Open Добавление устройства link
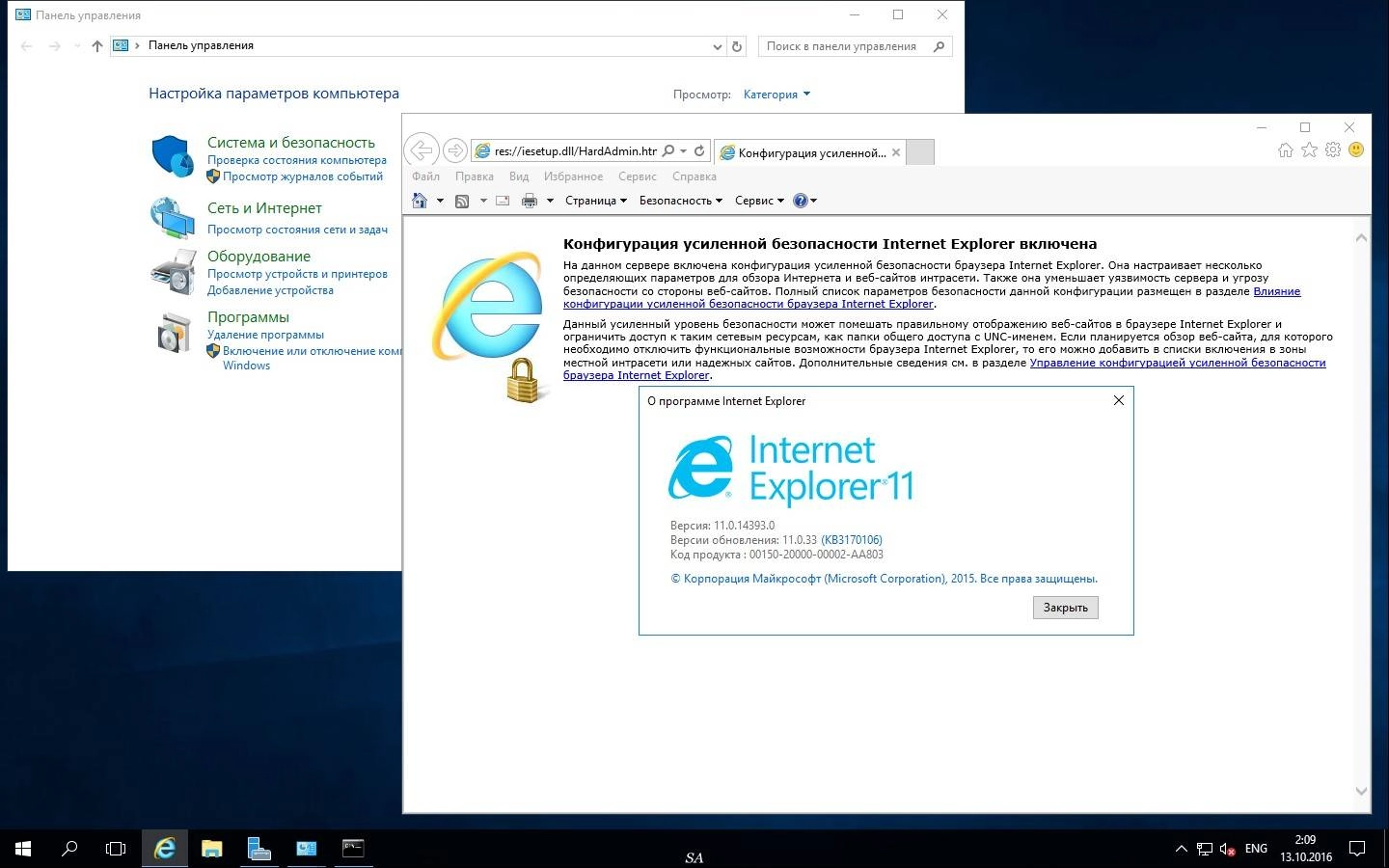1389x868 pixels. click(270, 290)
